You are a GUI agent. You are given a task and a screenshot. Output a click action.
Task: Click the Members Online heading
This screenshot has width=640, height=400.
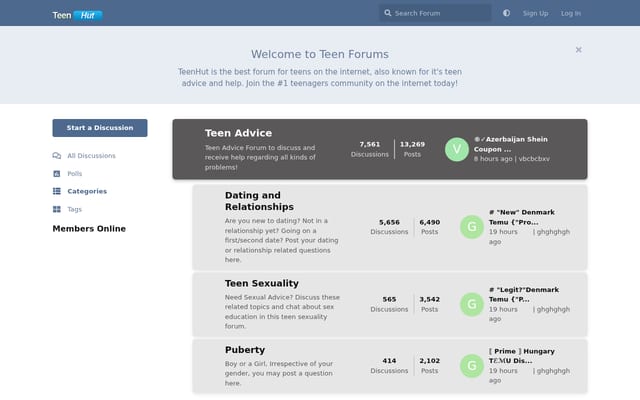pyautogui.click(x=89, y=229)
